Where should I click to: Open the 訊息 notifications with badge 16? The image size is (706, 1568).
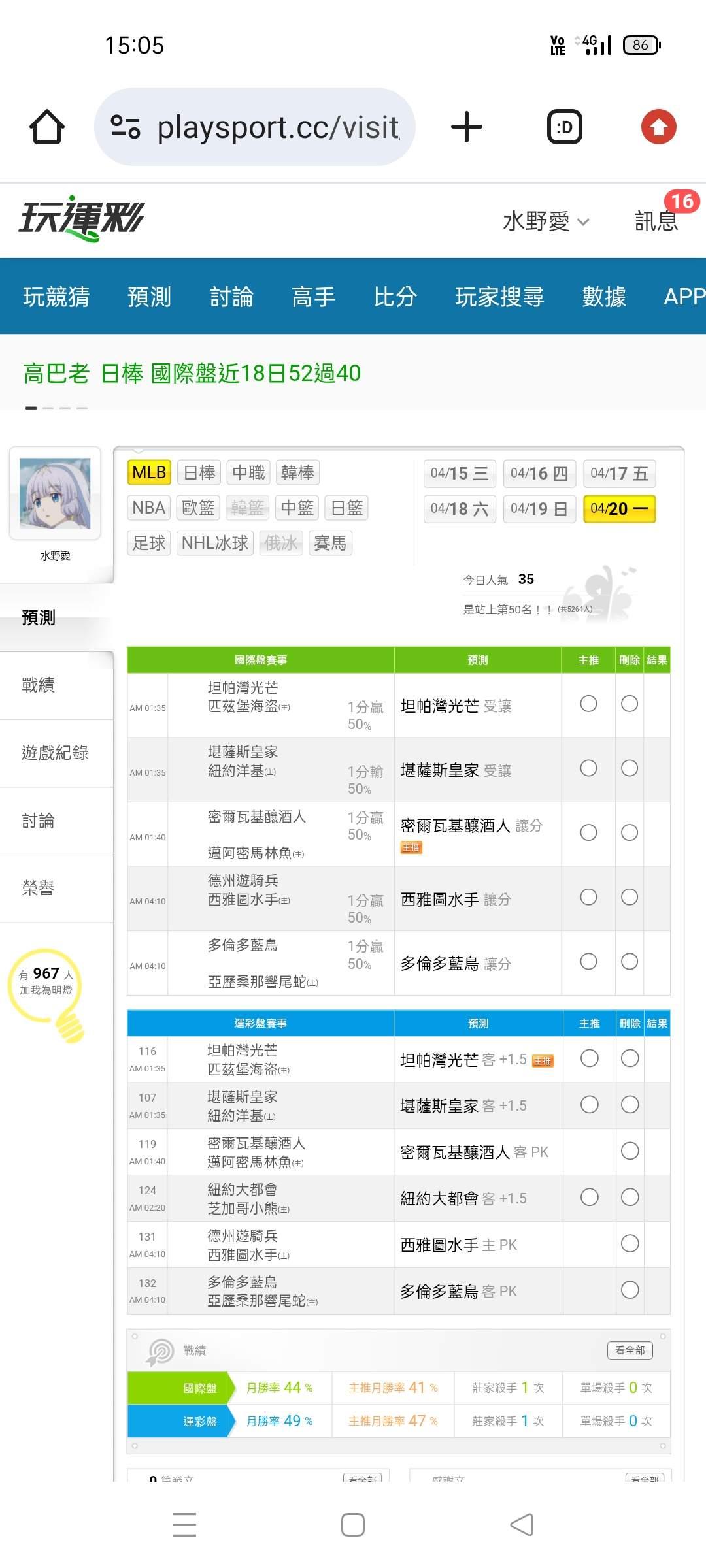pos(656,221)
